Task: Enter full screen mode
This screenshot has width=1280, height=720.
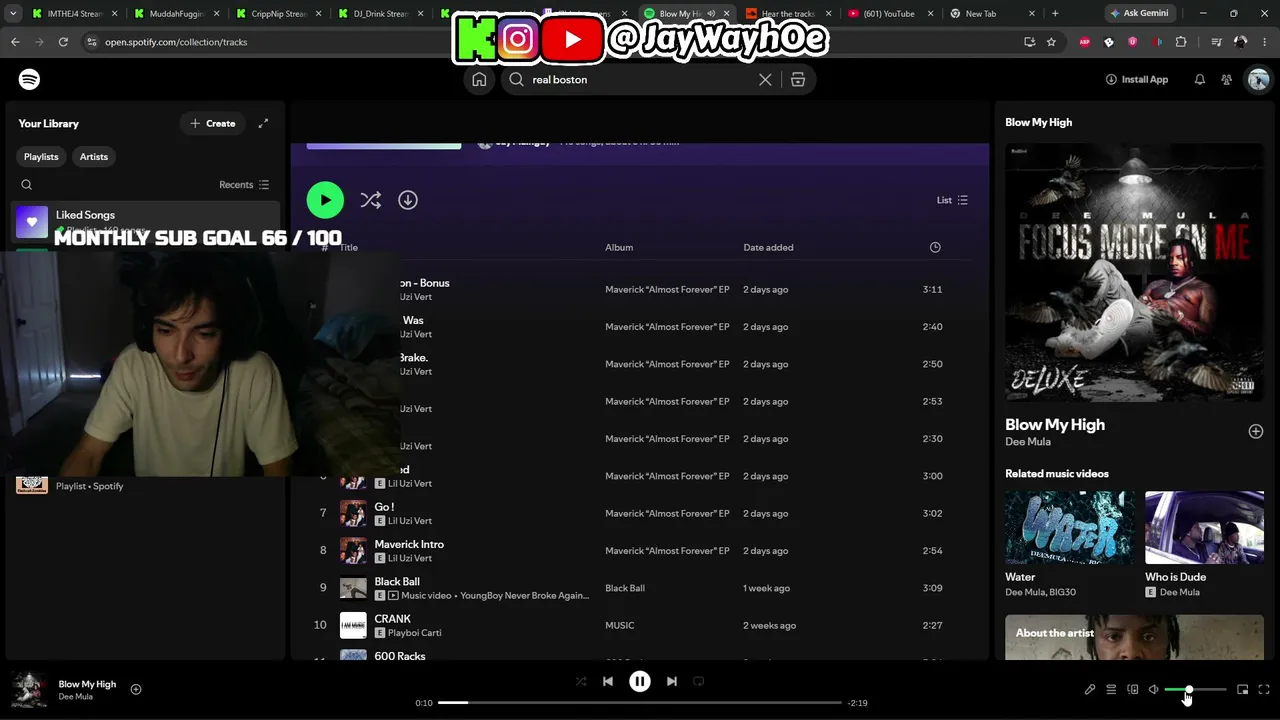Action: point(1264,689)
